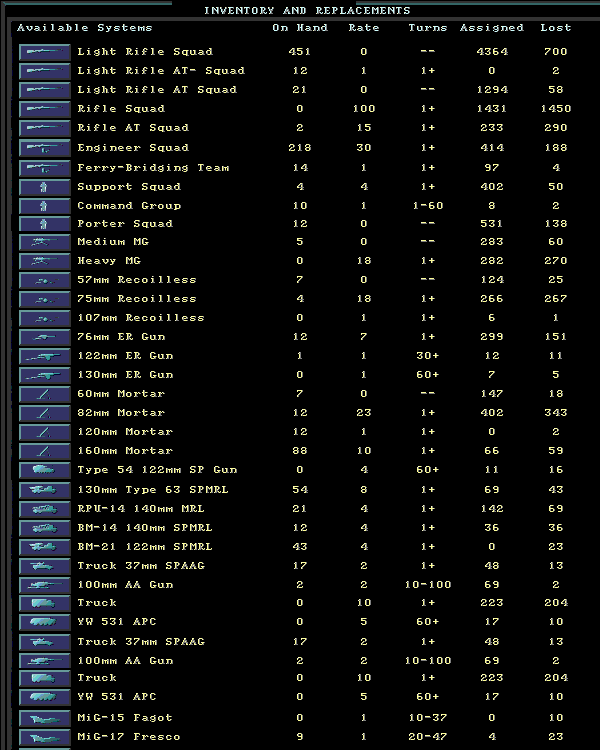Click the Inventory and Replacements title
600x750 pixels.
point(307,11)
